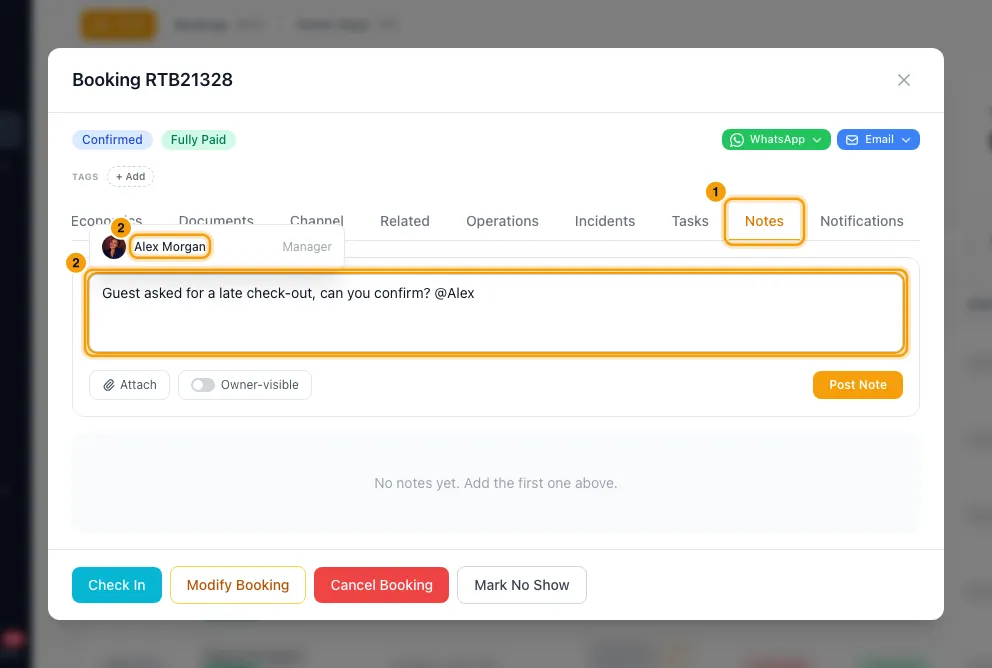Click inside the note text area
This screenshot has height=668, width=992.
(x=496, y=312)
